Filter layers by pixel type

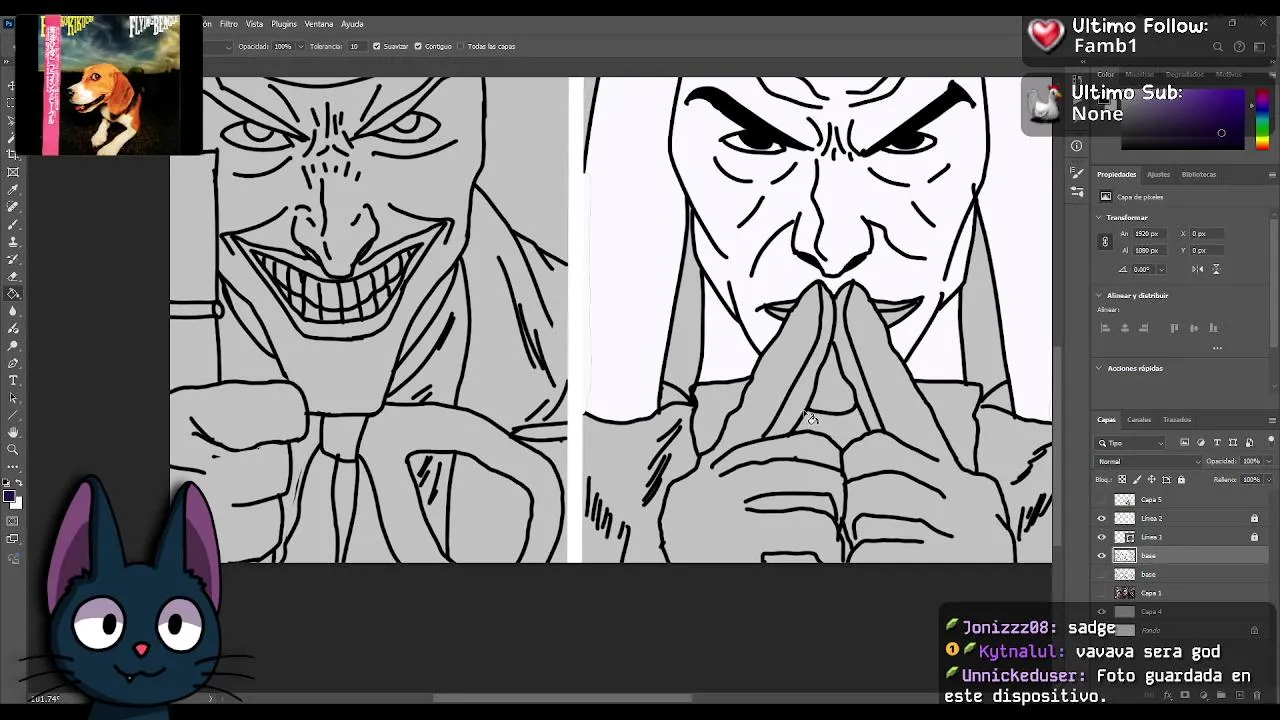(x=1184, y=442)
